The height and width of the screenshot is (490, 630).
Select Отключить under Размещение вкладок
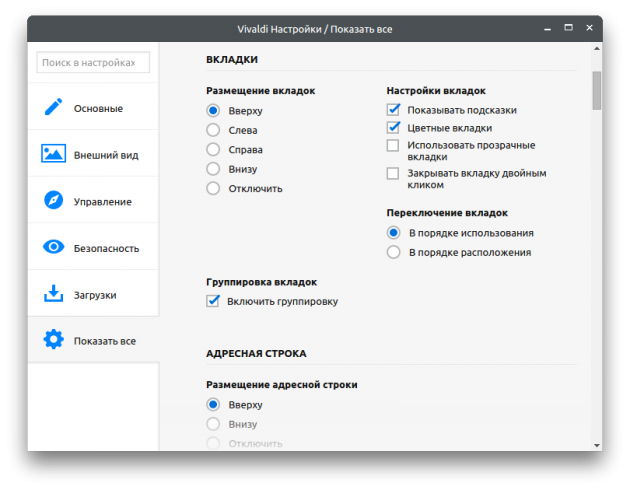[x=213, y=188]
